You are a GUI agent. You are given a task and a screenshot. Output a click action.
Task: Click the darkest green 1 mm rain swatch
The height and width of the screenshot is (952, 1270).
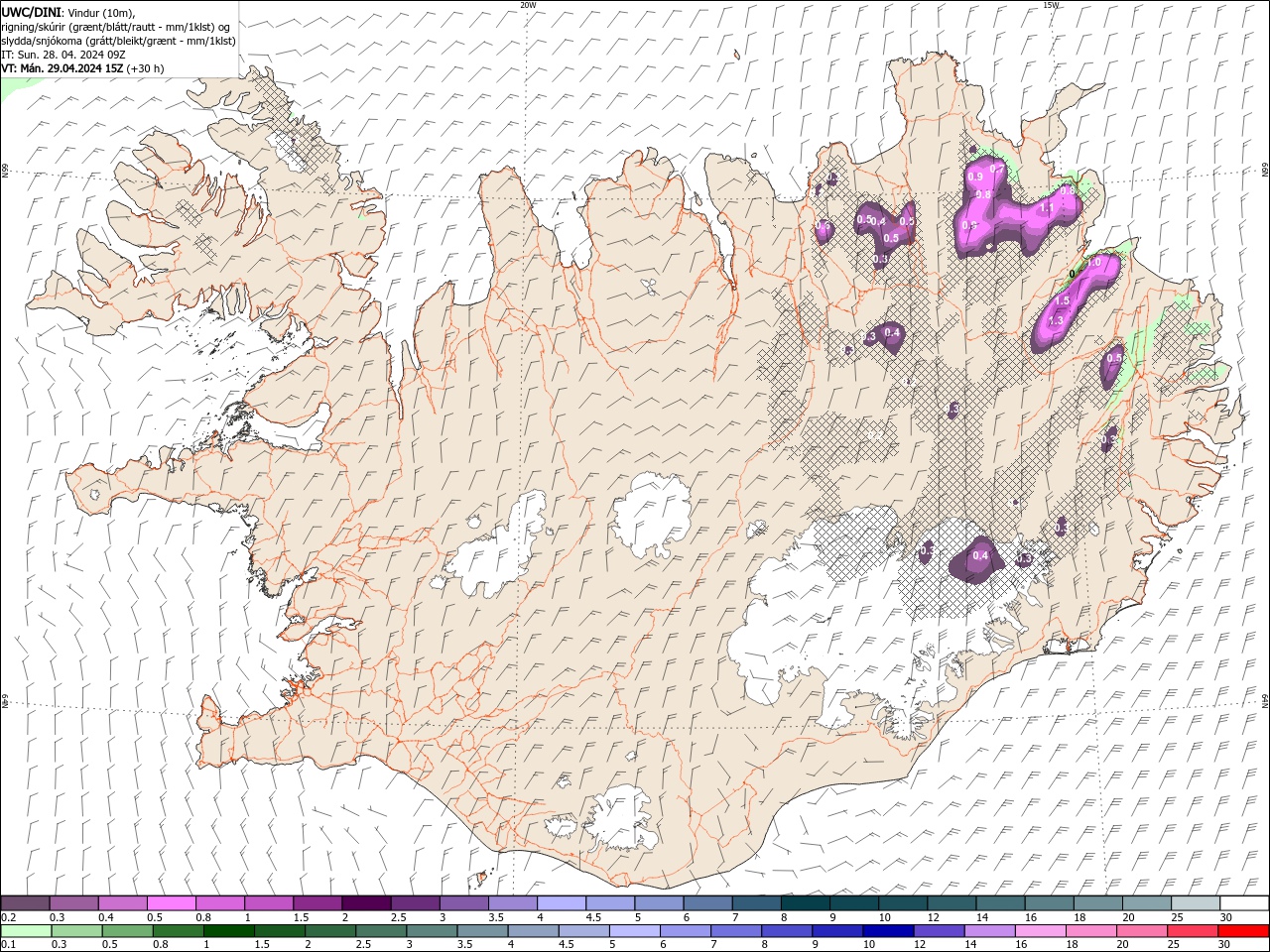click(229, 931)
